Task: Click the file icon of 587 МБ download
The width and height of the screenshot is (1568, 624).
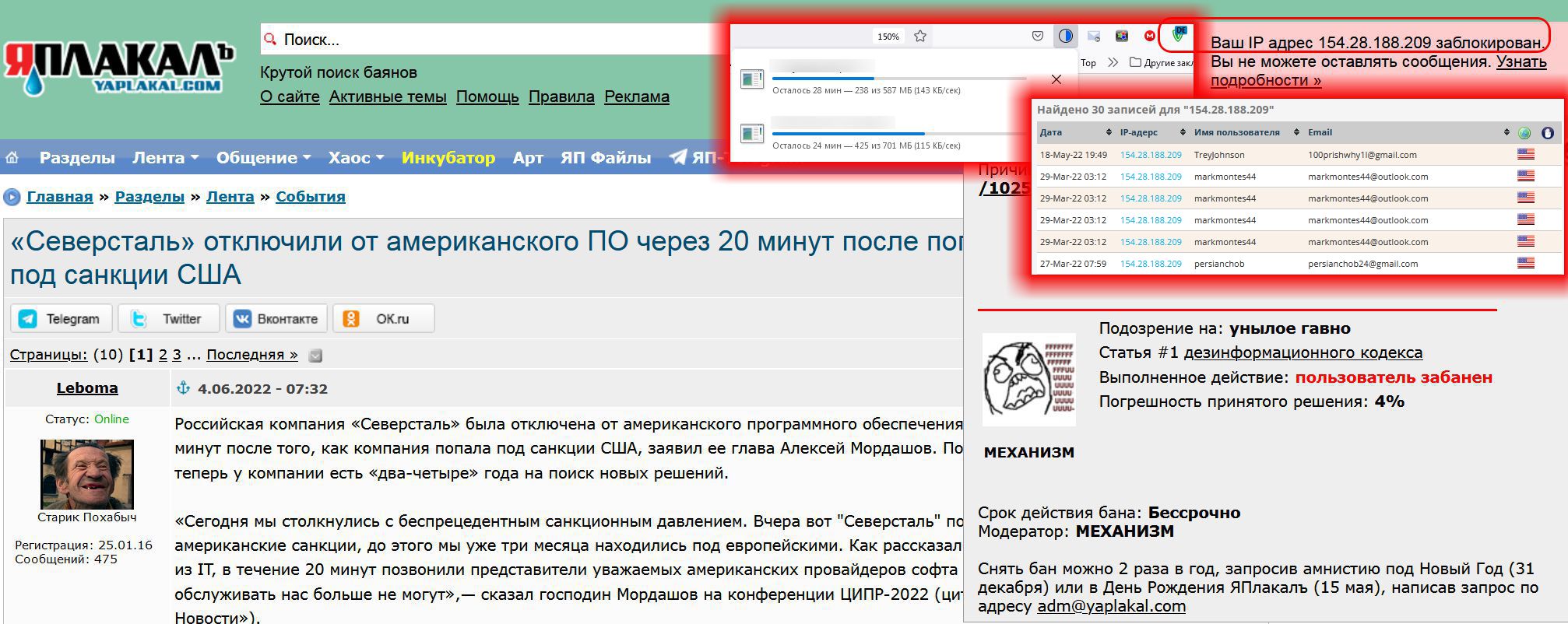Action: click(x=751, y=79)
